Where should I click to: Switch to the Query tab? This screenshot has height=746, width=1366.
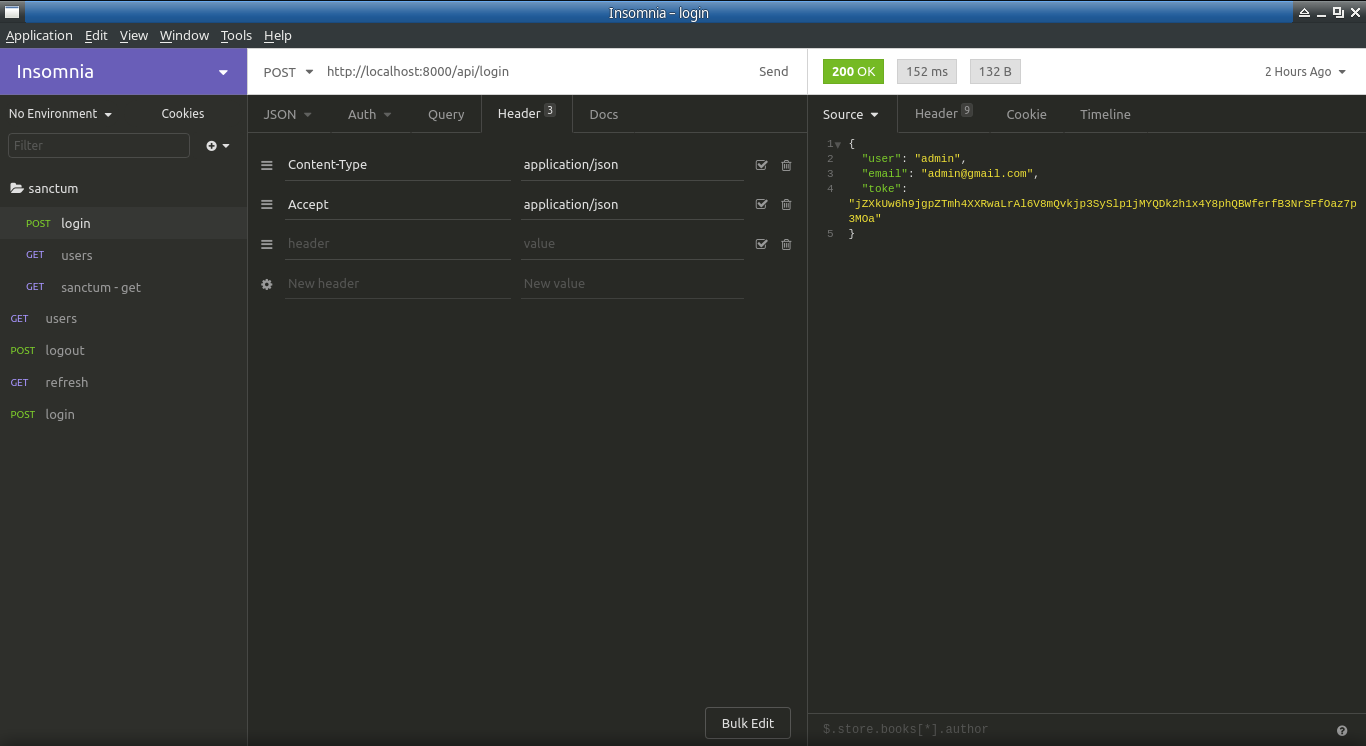(x=446, y=115)
